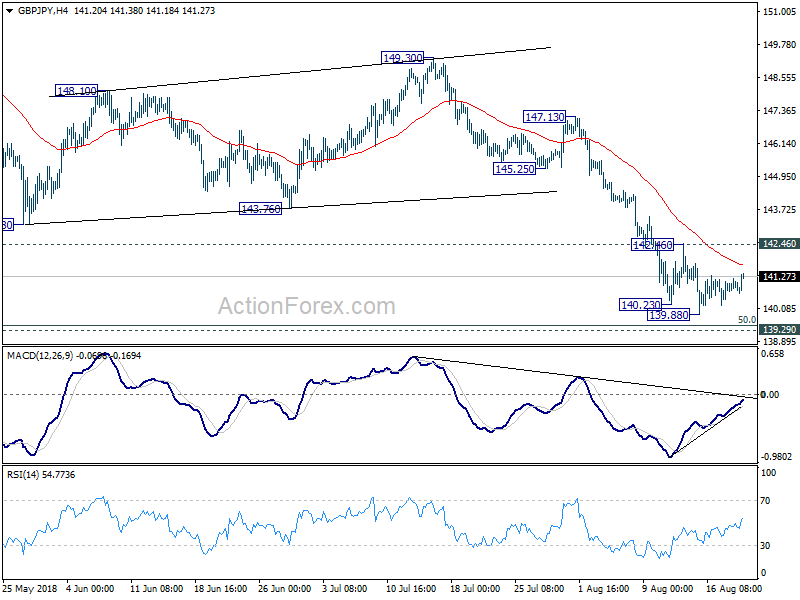
Task: Click the RSI(14) 54.7736 indicator label
Action: (41, 474)
